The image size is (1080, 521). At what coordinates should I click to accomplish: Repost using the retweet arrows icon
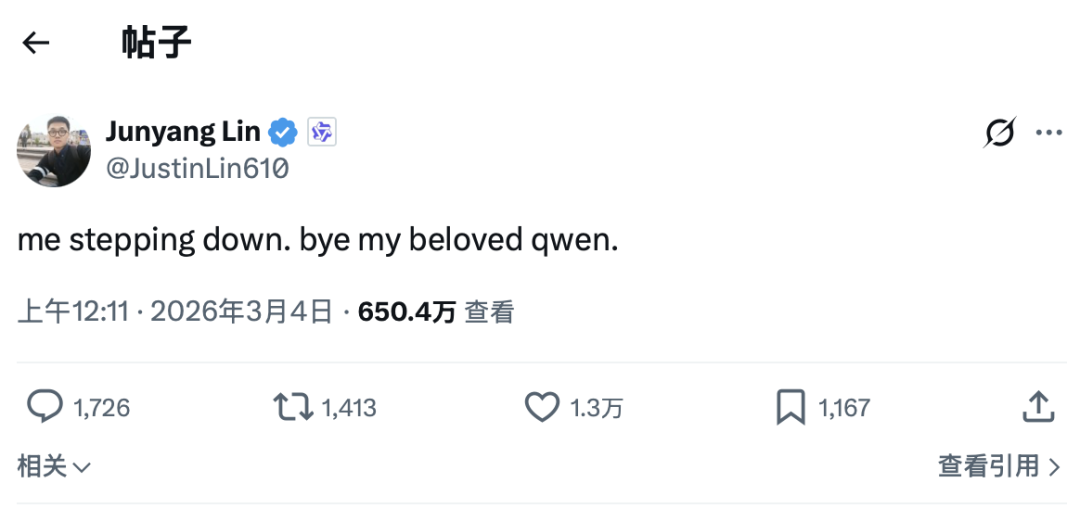(x=293, y=406)
